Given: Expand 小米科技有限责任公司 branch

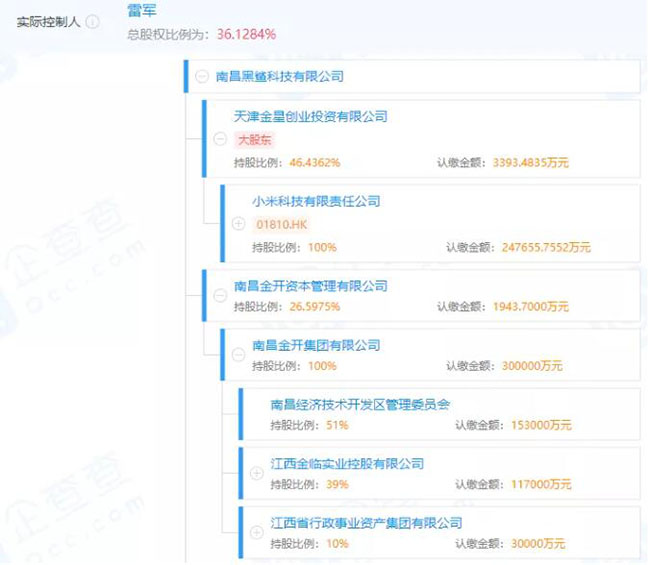Looking at the screenshot, I should pos(238,224).
